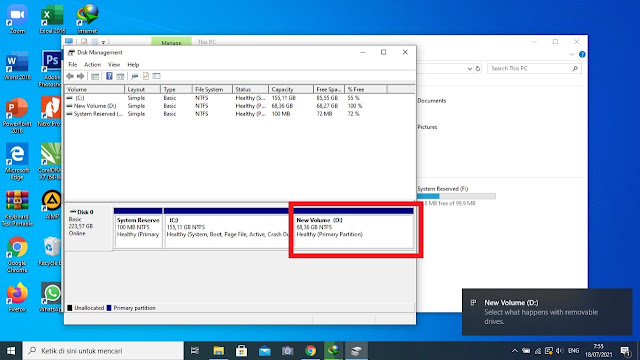Click the disk list view settings toolbar icon
Image resolution: width=640 pixels, height=360 pixels.
pyautogui.click(x=156, y=76)
